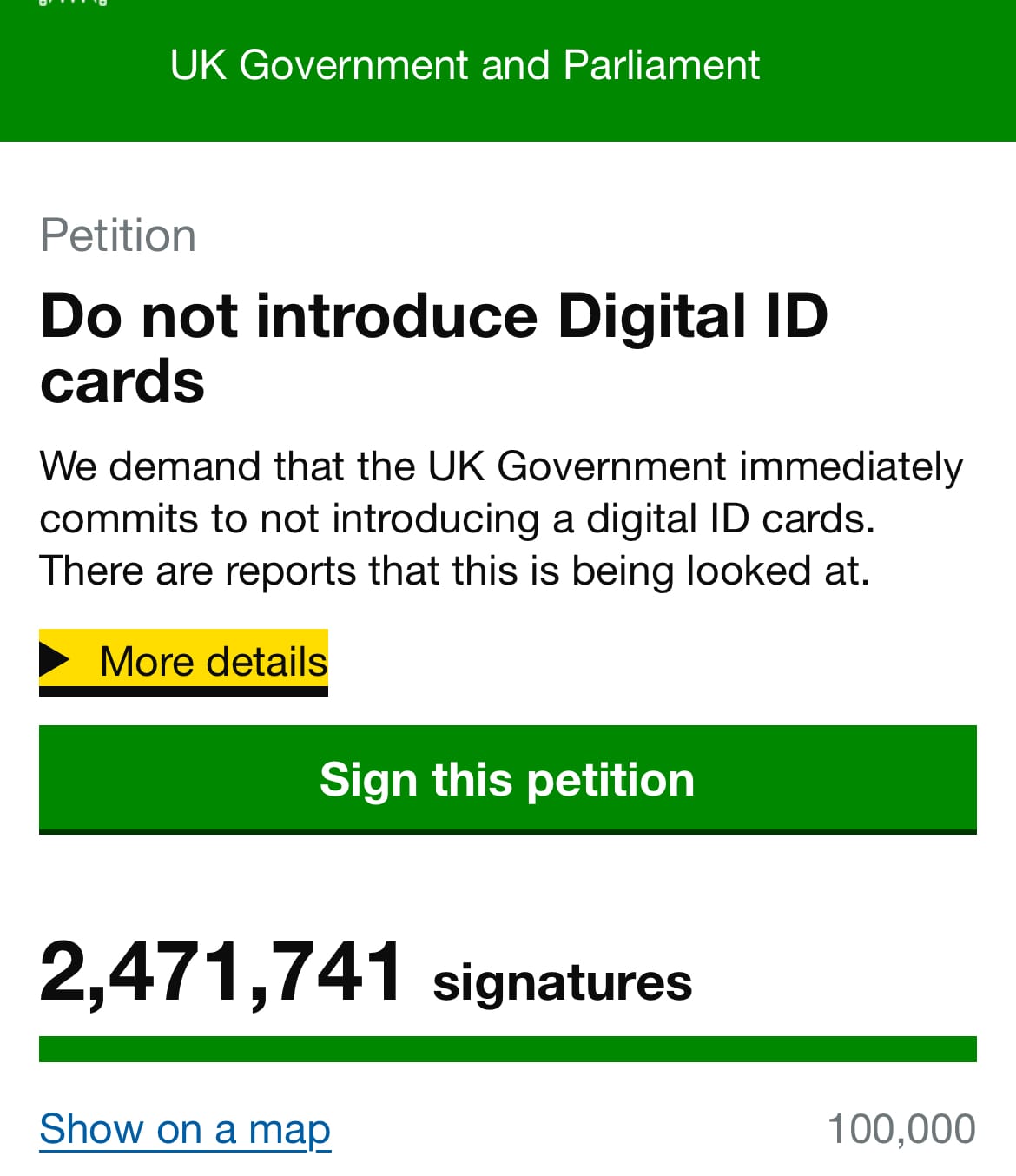
Task: Click the word cards in the title
Action: click(x=122, y=382)
